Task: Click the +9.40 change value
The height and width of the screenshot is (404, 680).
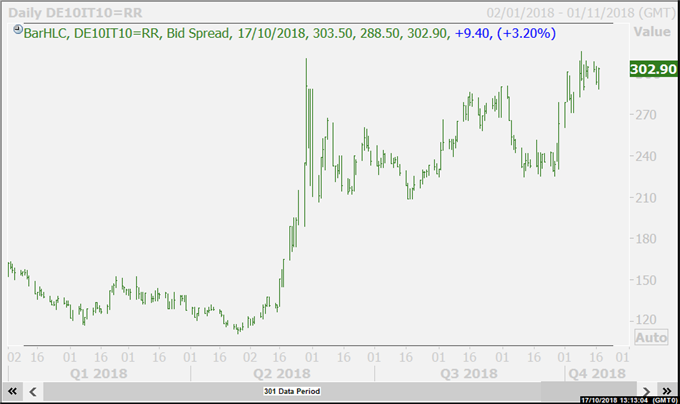Action: 473,33
